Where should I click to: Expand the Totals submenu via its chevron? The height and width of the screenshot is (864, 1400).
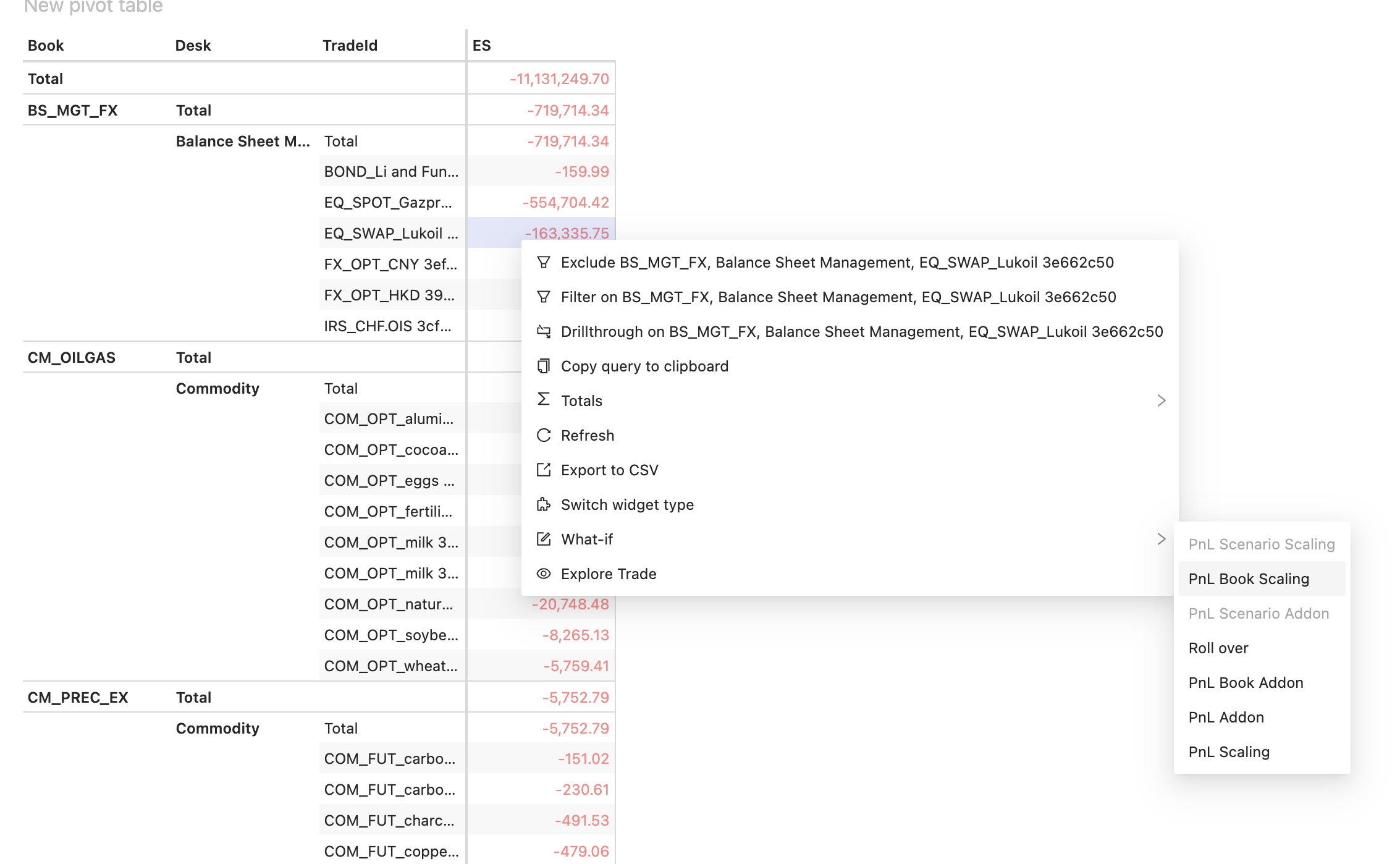coord(1162,400)
